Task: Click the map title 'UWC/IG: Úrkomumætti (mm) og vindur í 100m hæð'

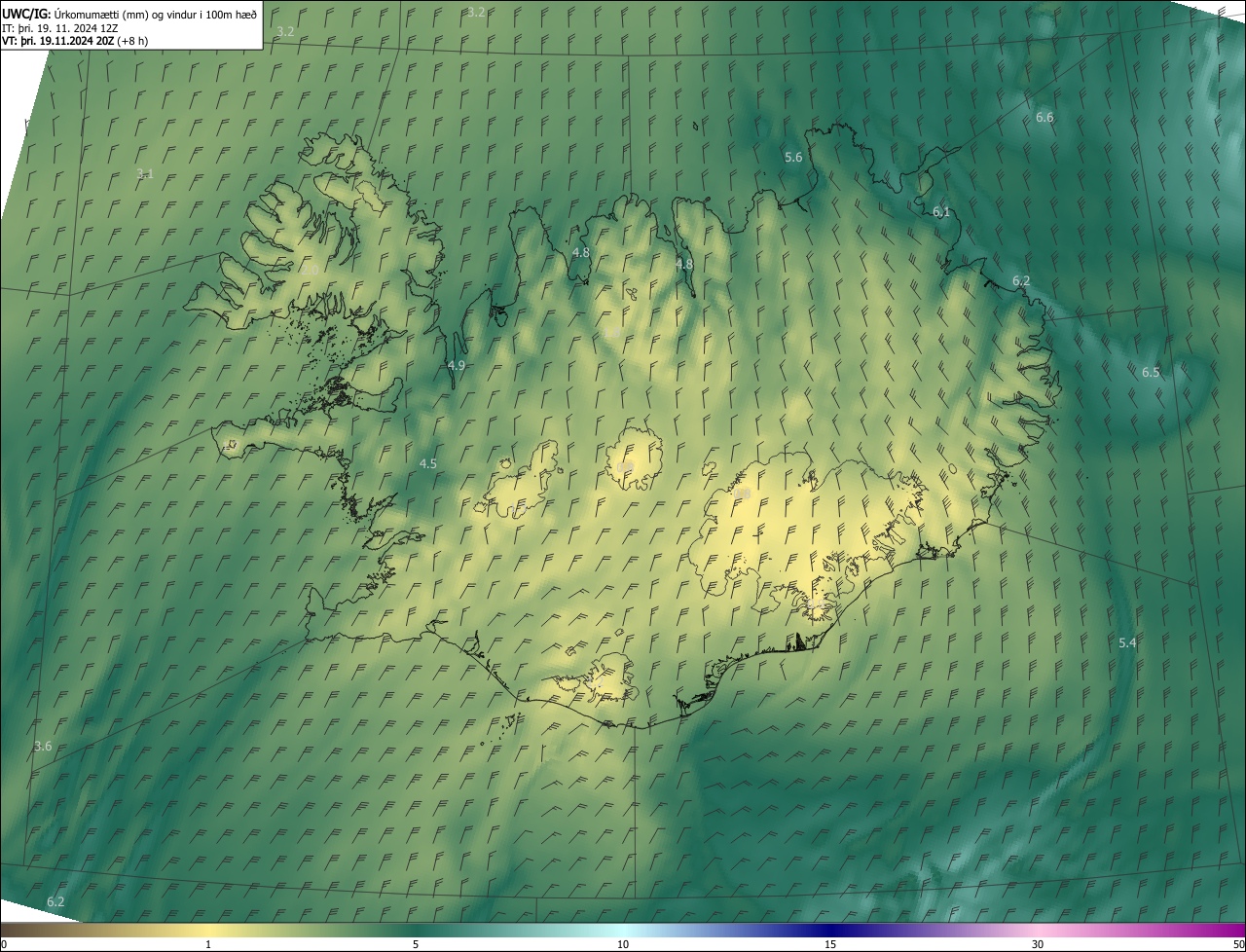Action: tap(129, 13)
